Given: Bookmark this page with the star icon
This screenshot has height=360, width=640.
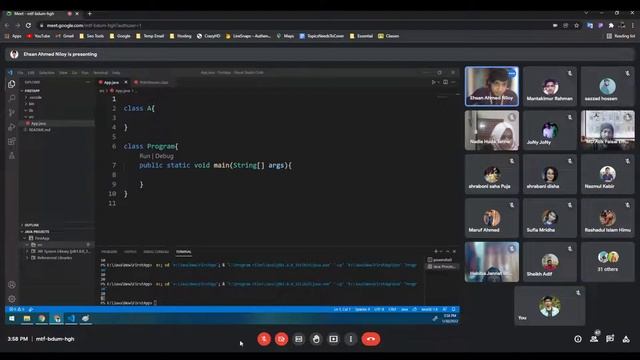Looking at the screenshot, I should tap(576, 25).
